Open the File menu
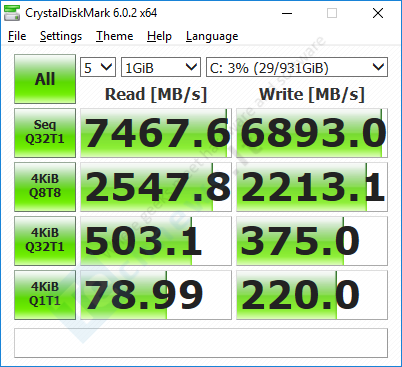402x367 pixels. point(17,36)
